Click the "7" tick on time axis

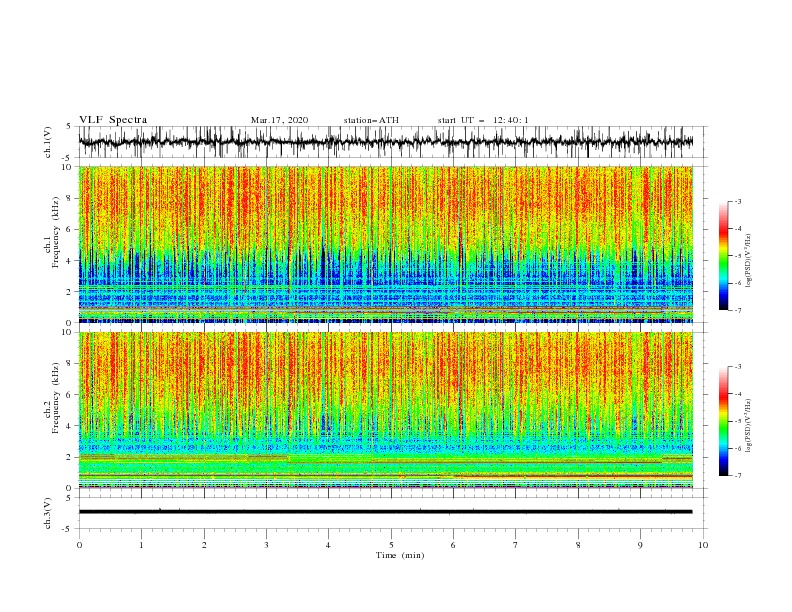click(516, 545)
